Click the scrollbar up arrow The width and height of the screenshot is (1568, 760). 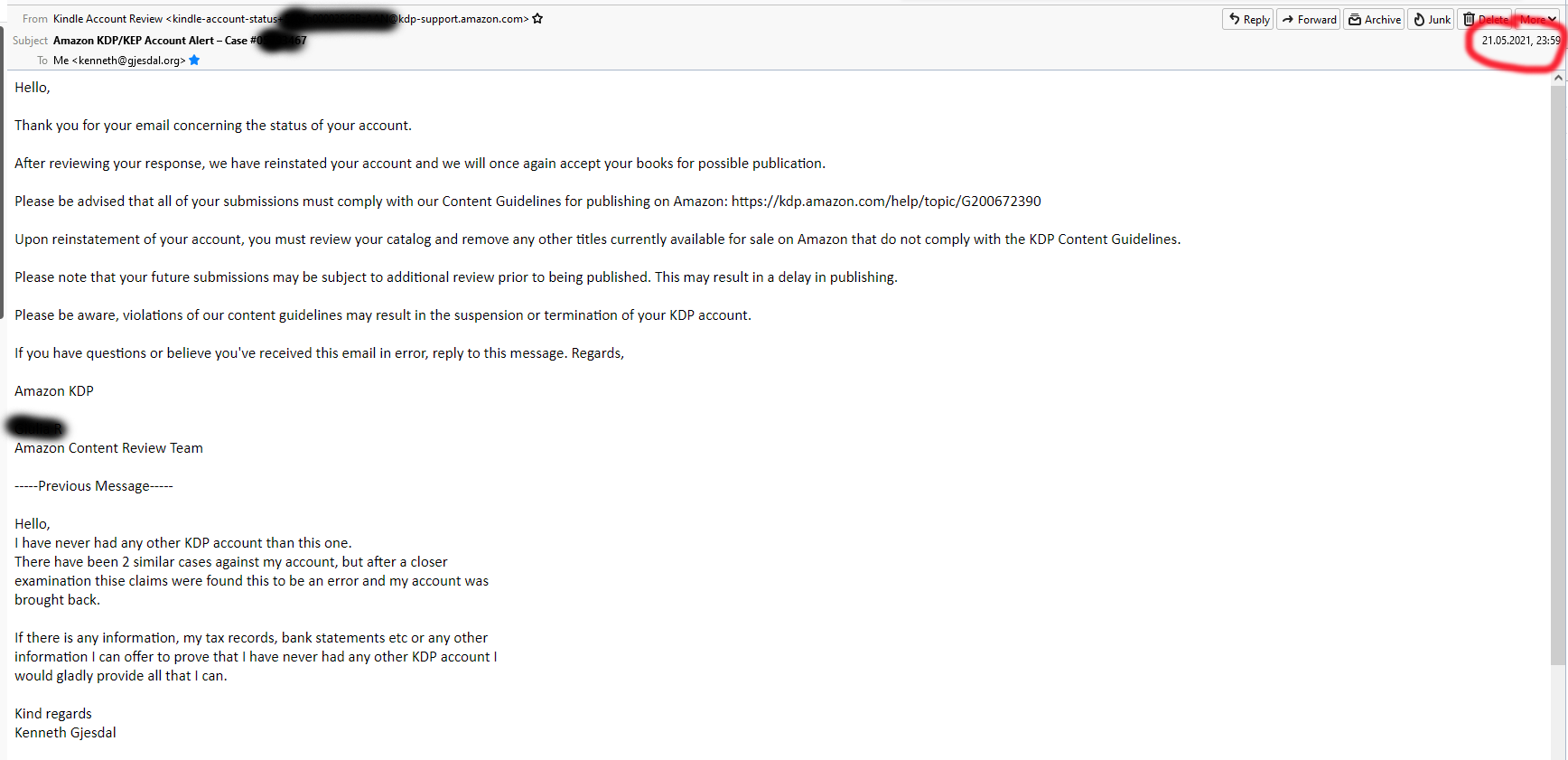(1558, 78)
